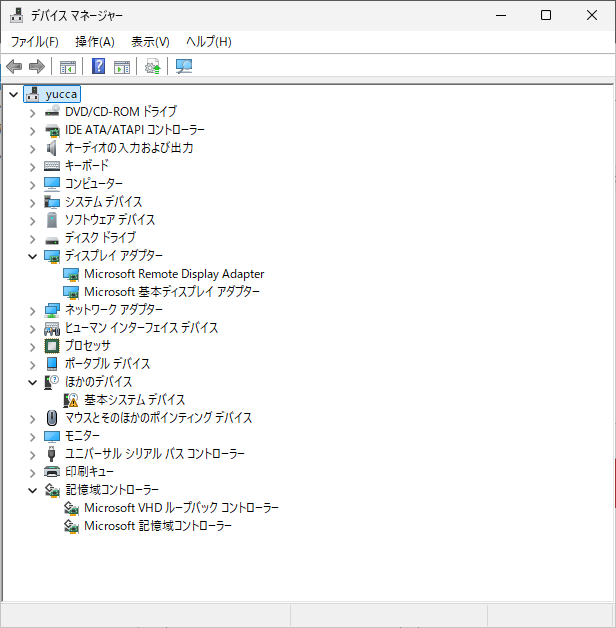Click the Back arrow toolbar icon
This screenshot has width=616, height=628.
(x=14, y=66)
